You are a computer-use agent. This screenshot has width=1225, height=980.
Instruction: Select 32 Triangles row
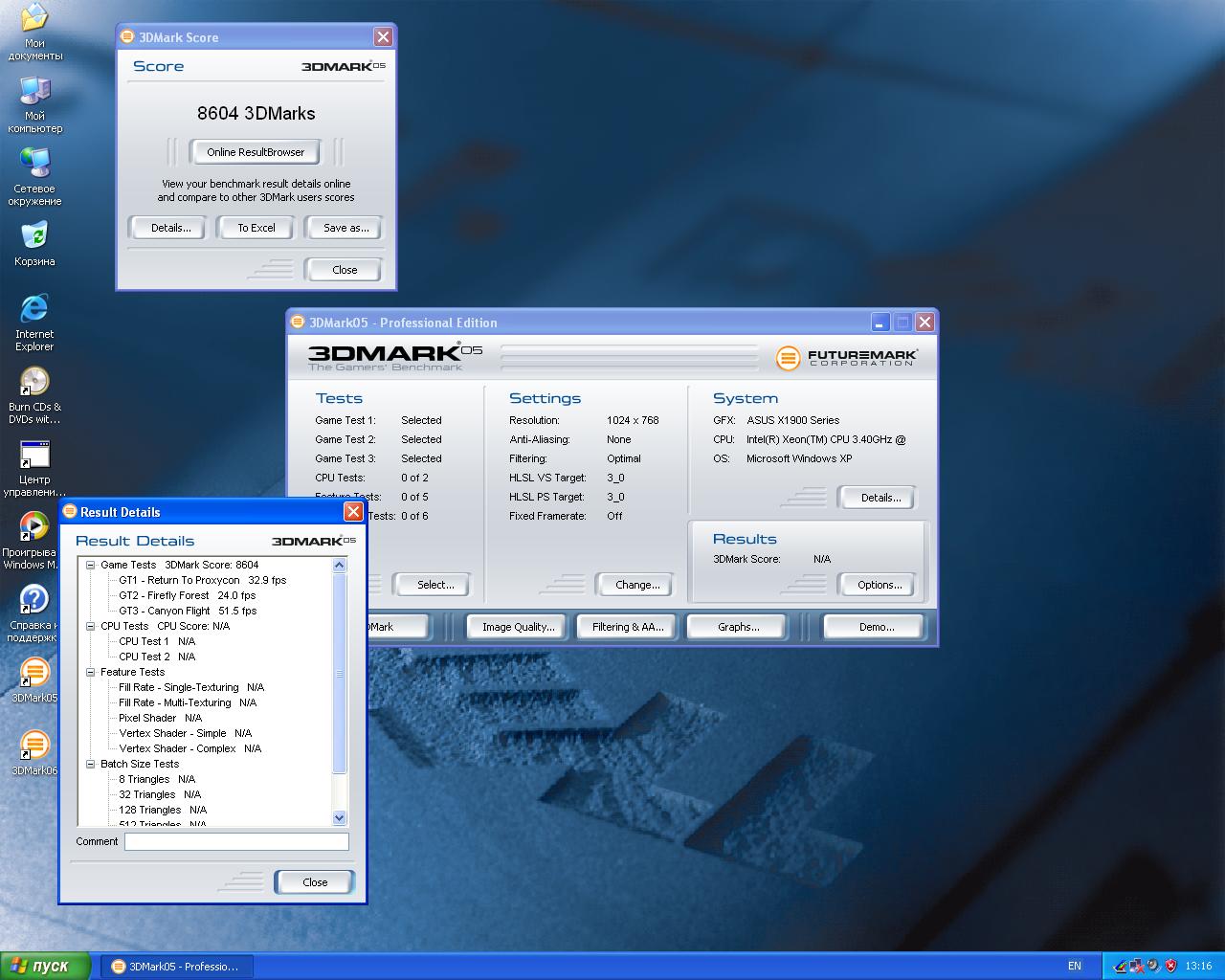click(160, 794)
